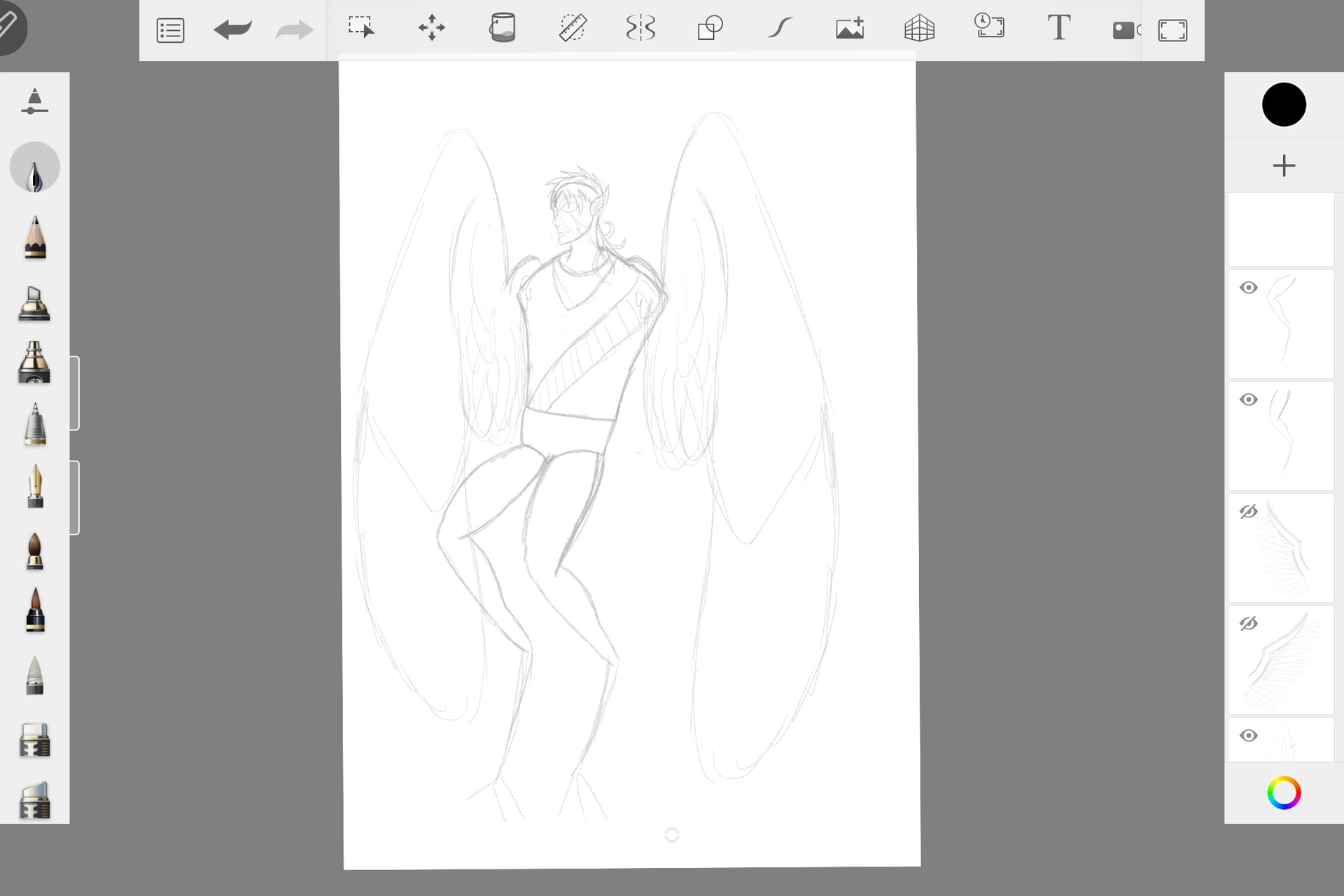Show the hidden fourth wing layer
Image resolution: width=1344 pixels, height=896 pixels.
pyautogui.click(x=1249, y=512)
